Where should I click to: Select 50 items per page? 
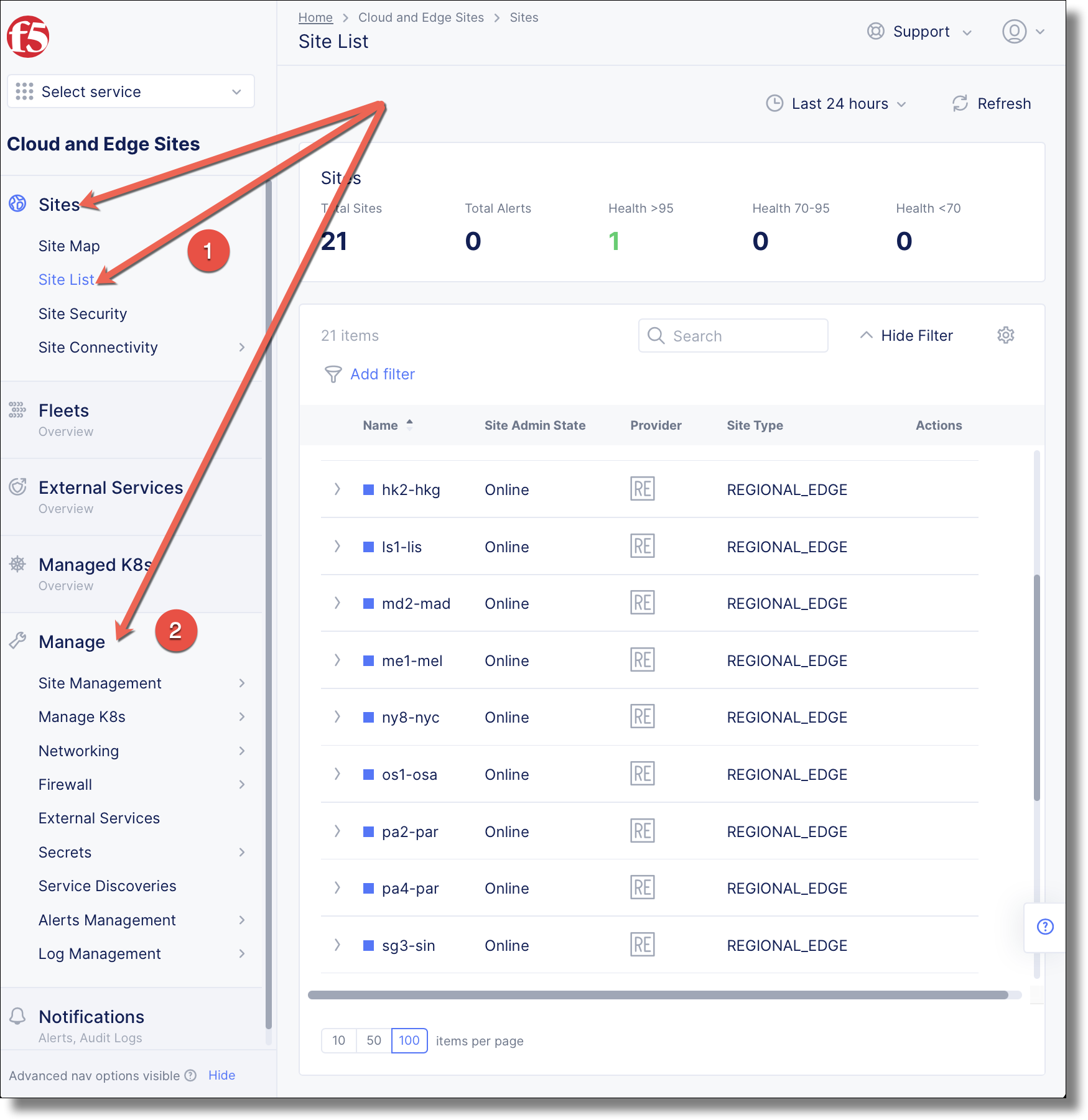pos(374,1040)
